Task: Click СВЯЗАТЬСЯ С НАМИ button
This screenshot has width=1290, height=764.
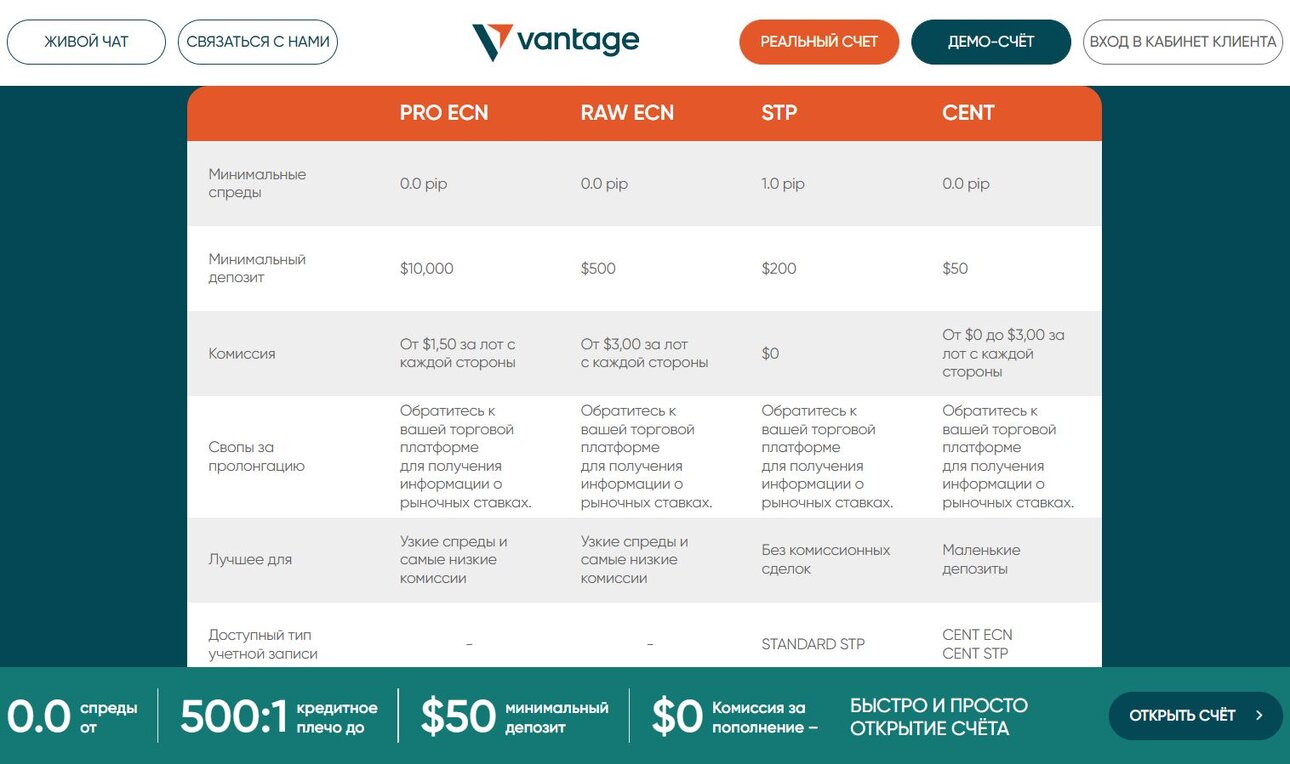Action: click(258, 42)
